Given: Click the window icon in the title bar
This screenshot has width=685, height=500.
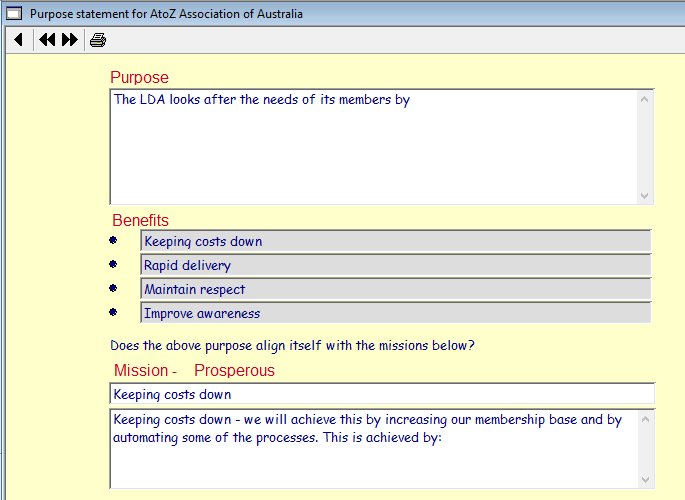Looking at the screenshot, I should coord(13,14).
